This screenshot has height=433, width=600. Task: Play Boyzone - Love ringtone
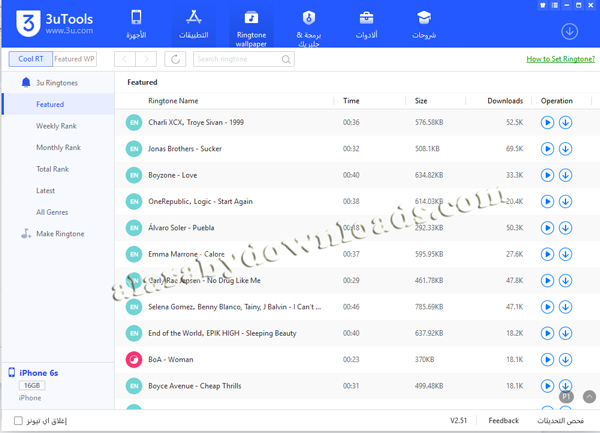[547, 175]
